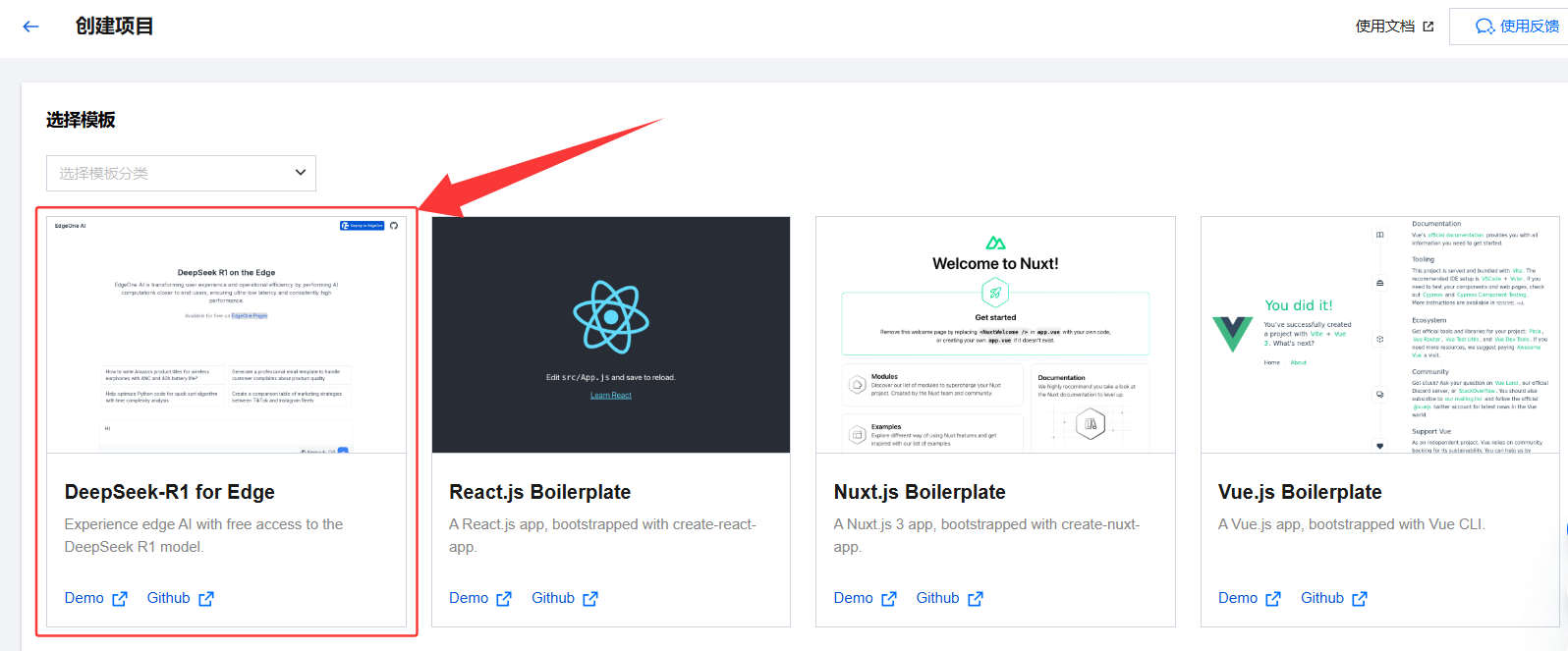
Task: Click external icon next to React.js Demo
Action: click(x=504, y=599)
